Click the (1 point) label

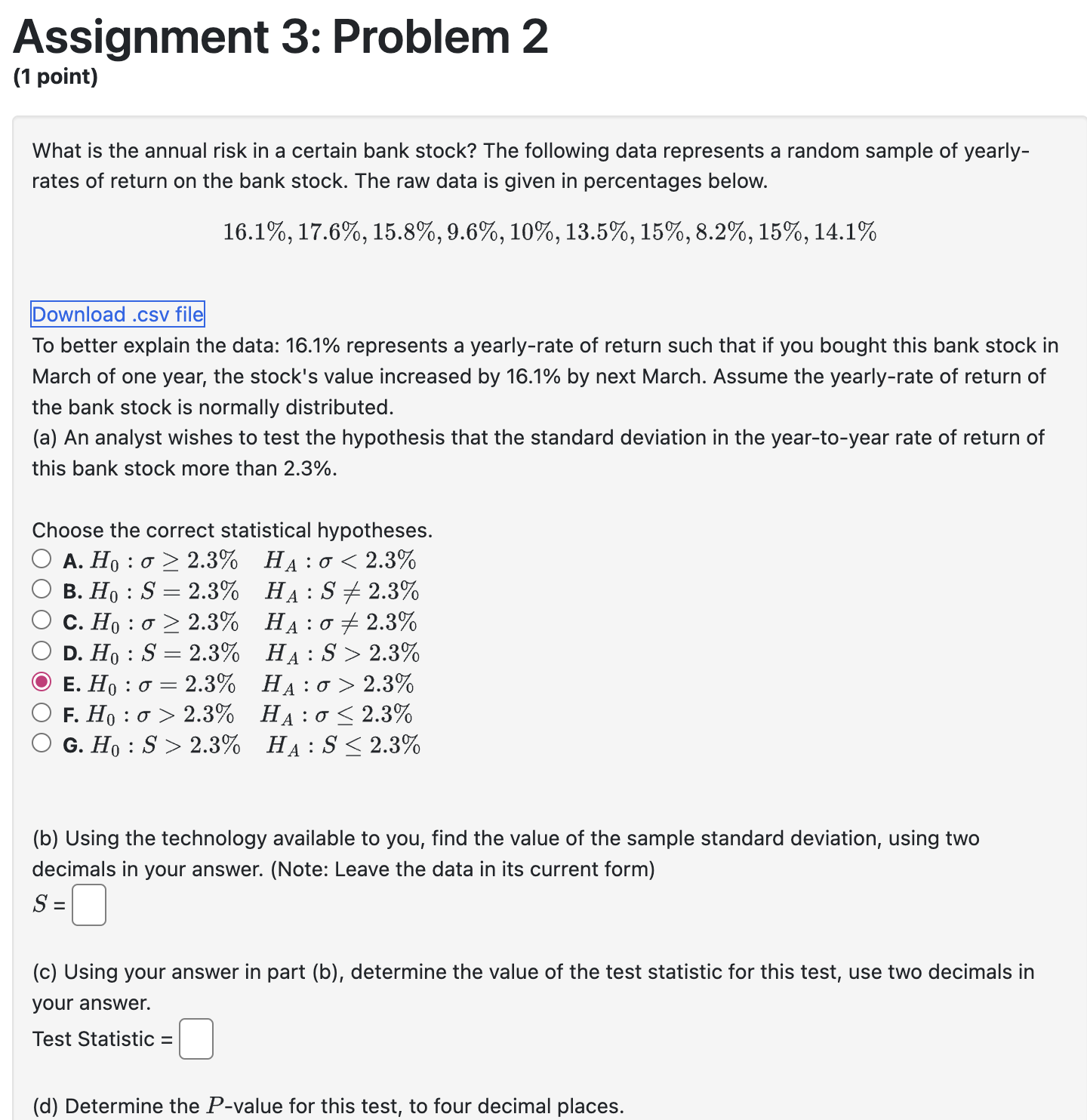pos(56,76)
